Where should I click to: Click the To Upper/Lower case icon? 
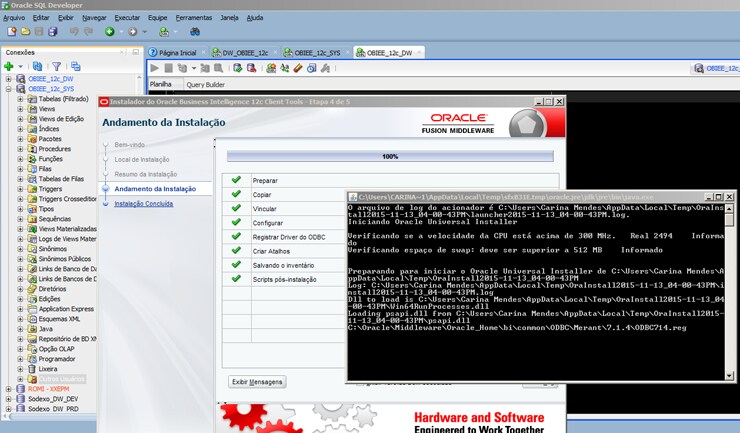pos(285,68)
